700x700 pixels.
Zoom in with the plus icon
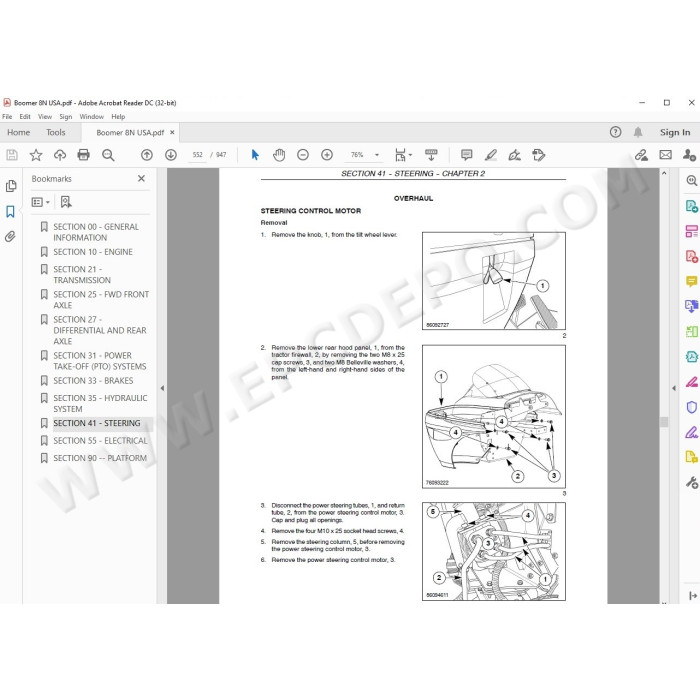327,155
